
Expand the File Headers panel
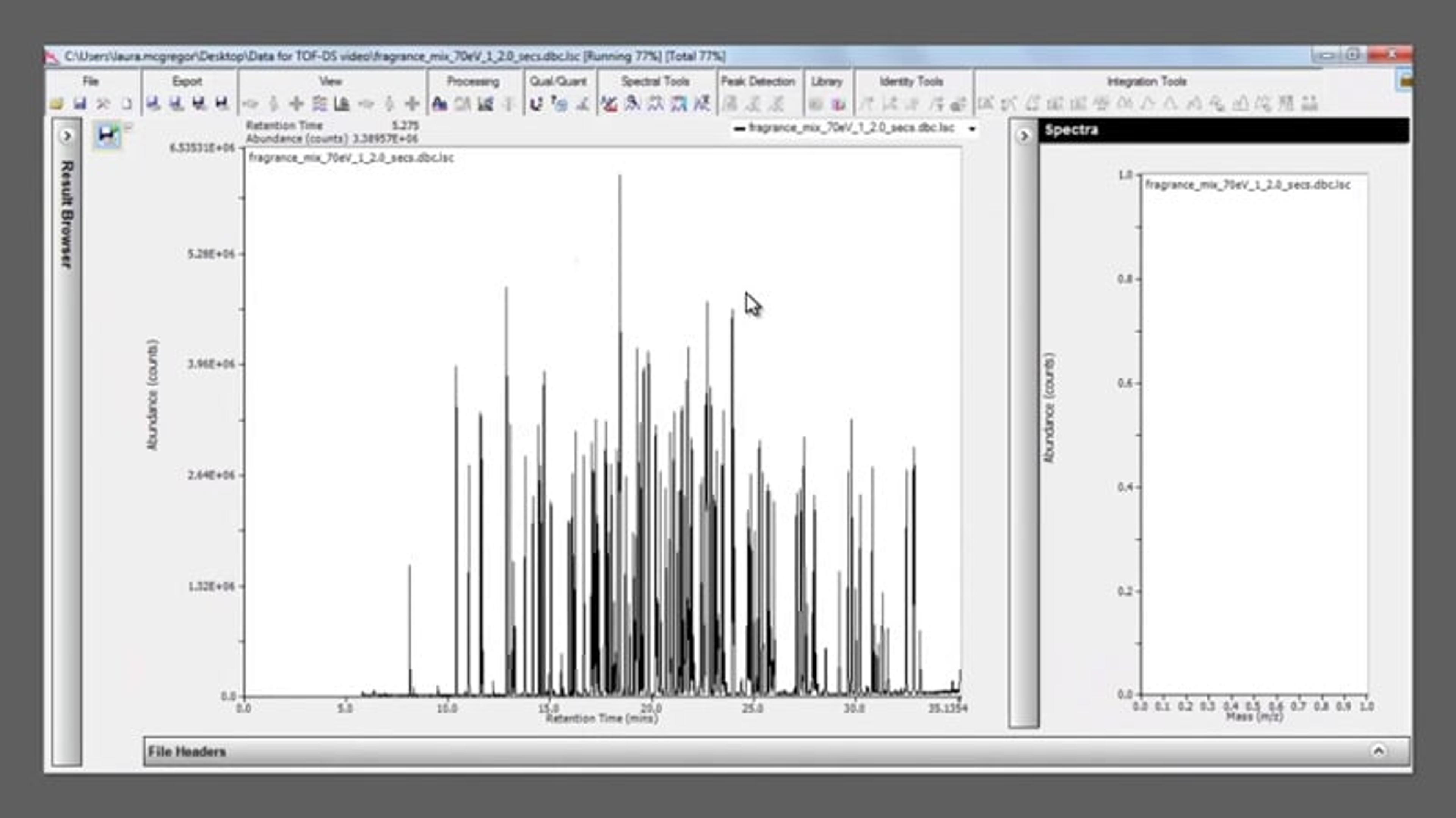tap(1379, 751)
